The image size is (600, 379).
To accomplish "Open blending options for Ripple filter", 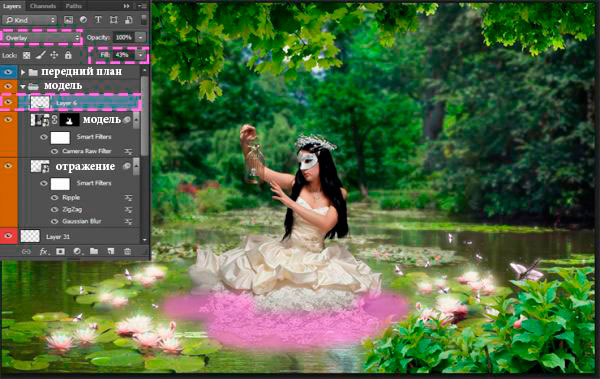I will pos(128,198).
